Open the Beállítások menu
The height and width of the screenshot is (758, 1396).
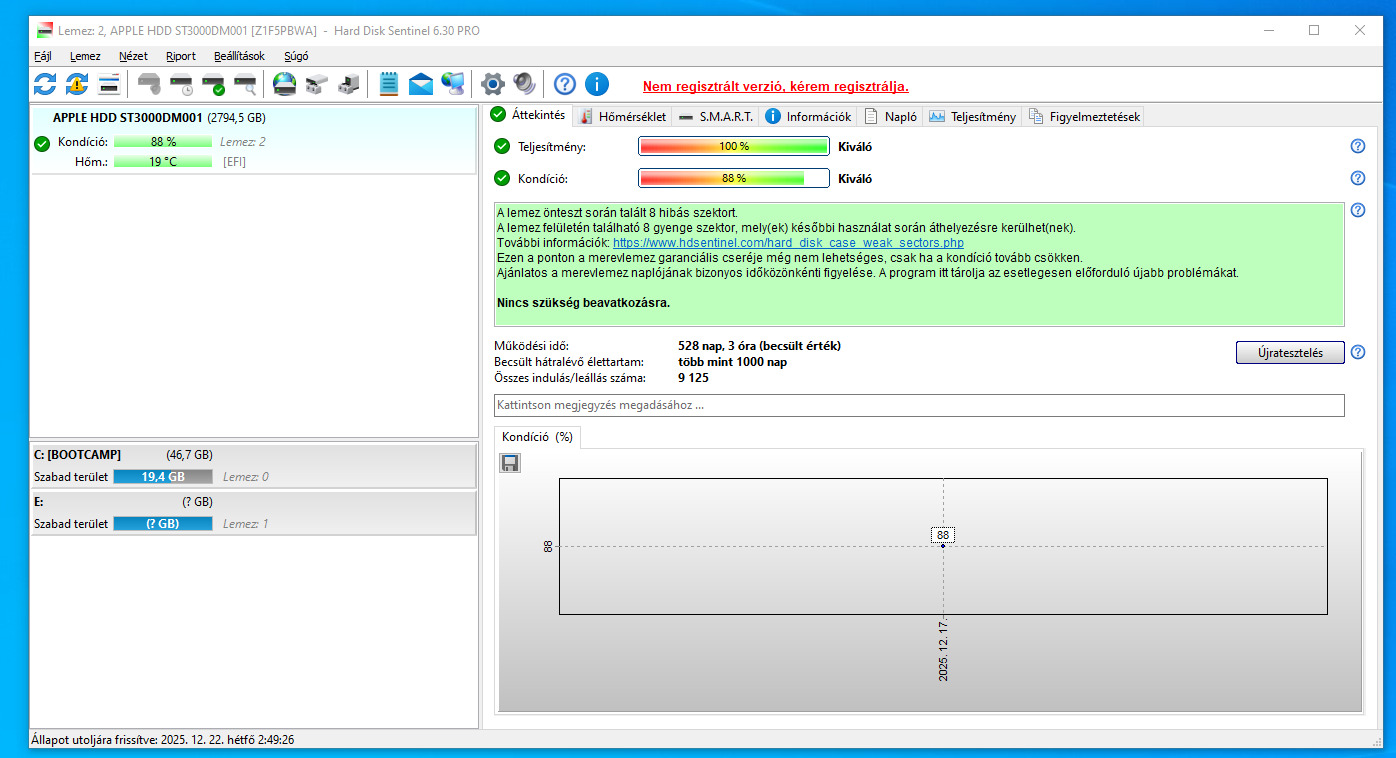tap(239, 56)
